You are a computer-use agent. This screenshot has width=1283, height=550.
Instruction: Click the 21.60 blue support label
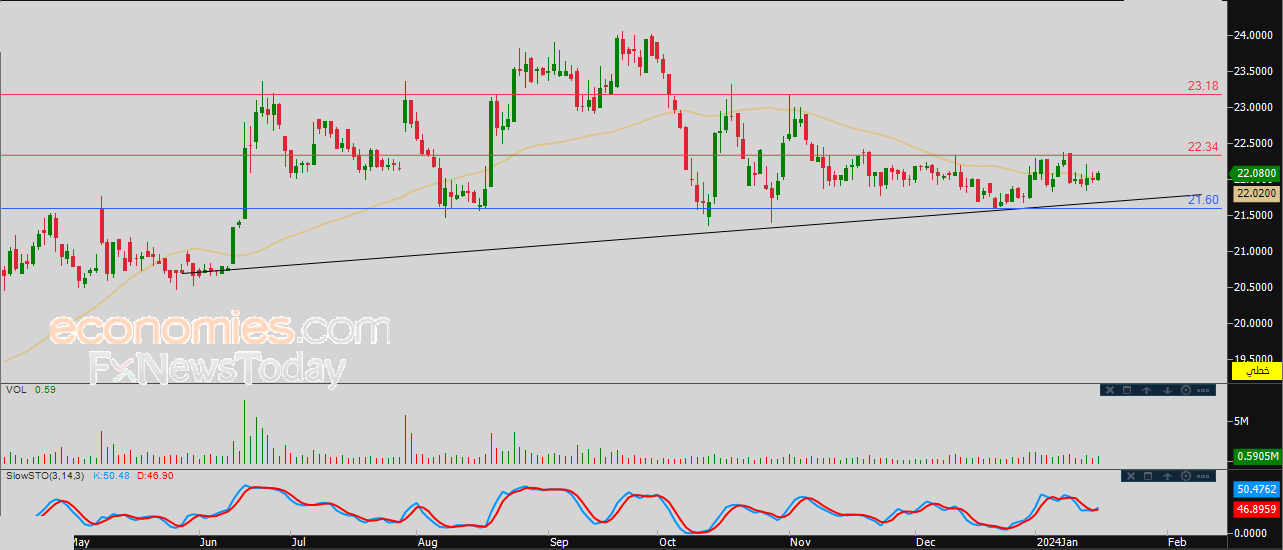(1203, 200)
